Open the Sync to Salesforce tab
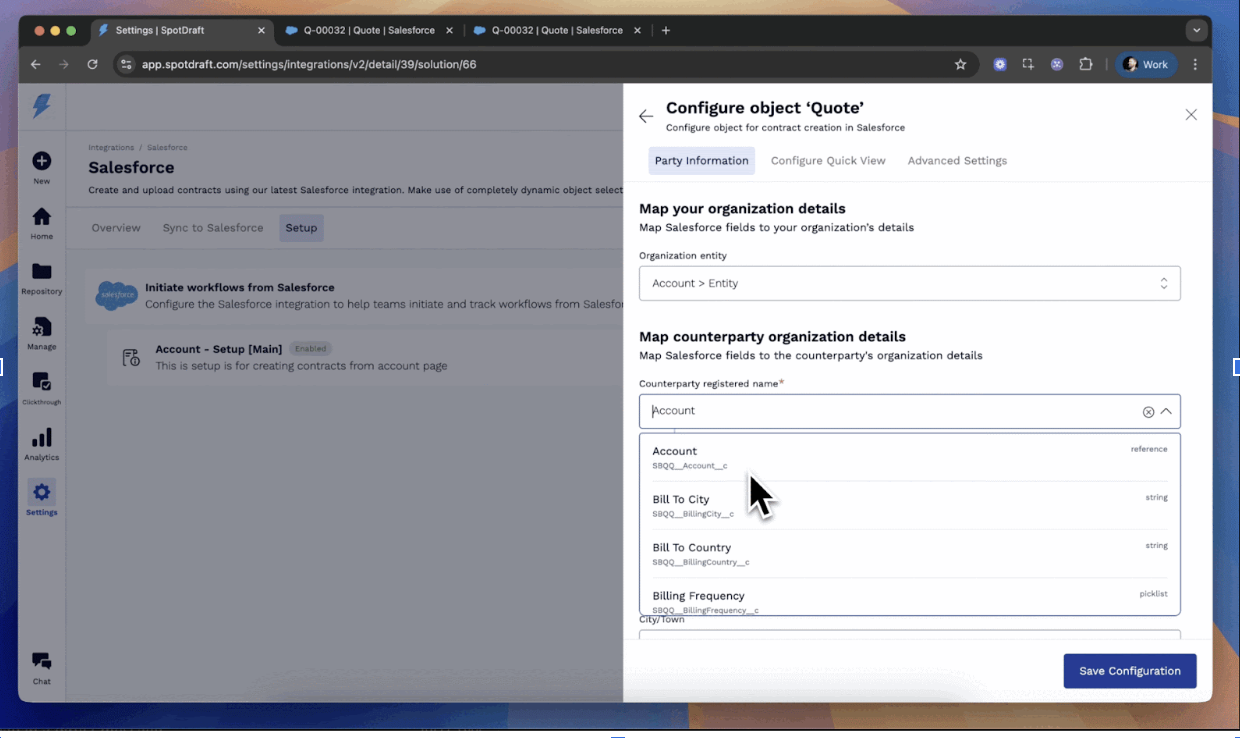 pyautogui.click(x=213, y=228)
